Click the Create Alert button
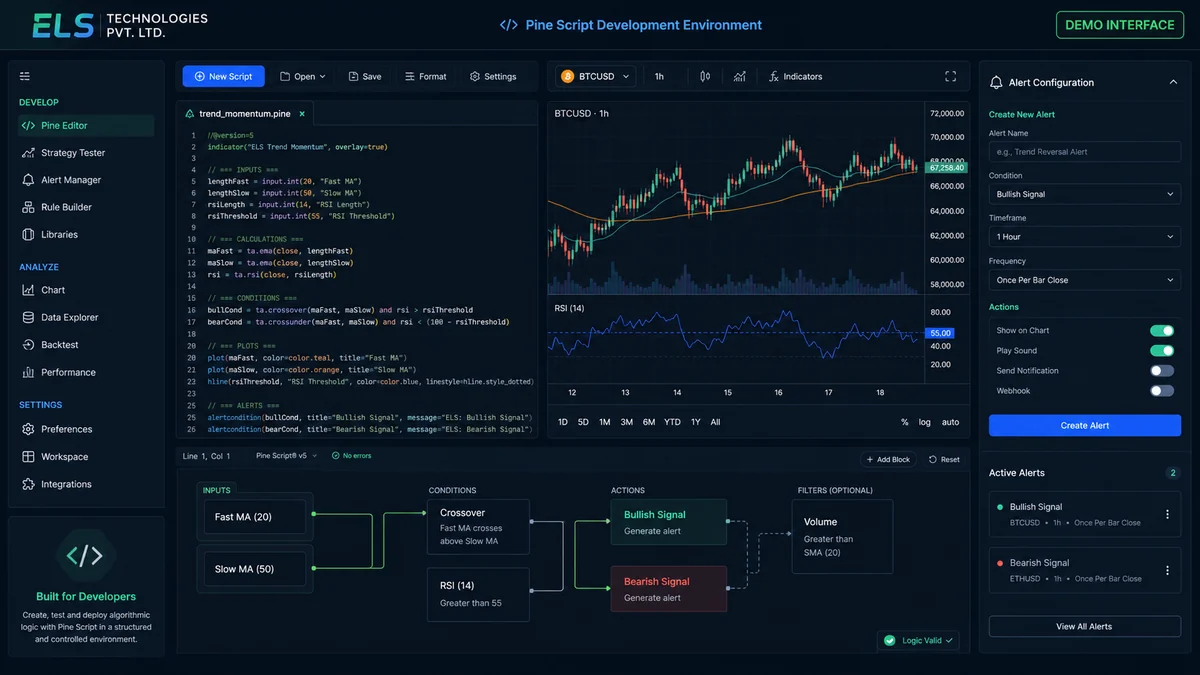The width and height of the screenshot is (1200, 675). click(x=1085, y=425)
